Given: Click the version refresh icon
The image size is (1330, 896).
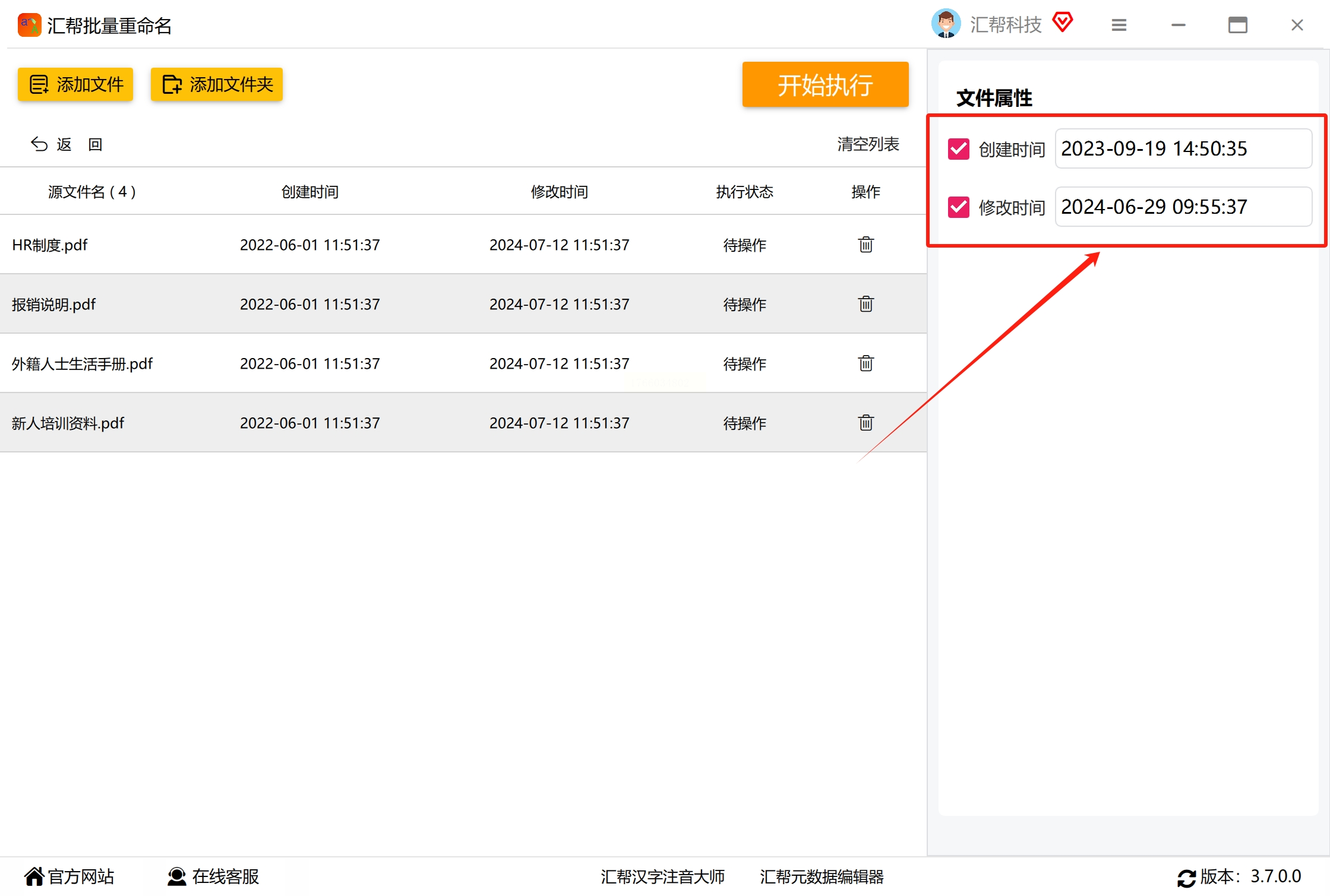Looking at the screenshot, I should pos(1186,878).
